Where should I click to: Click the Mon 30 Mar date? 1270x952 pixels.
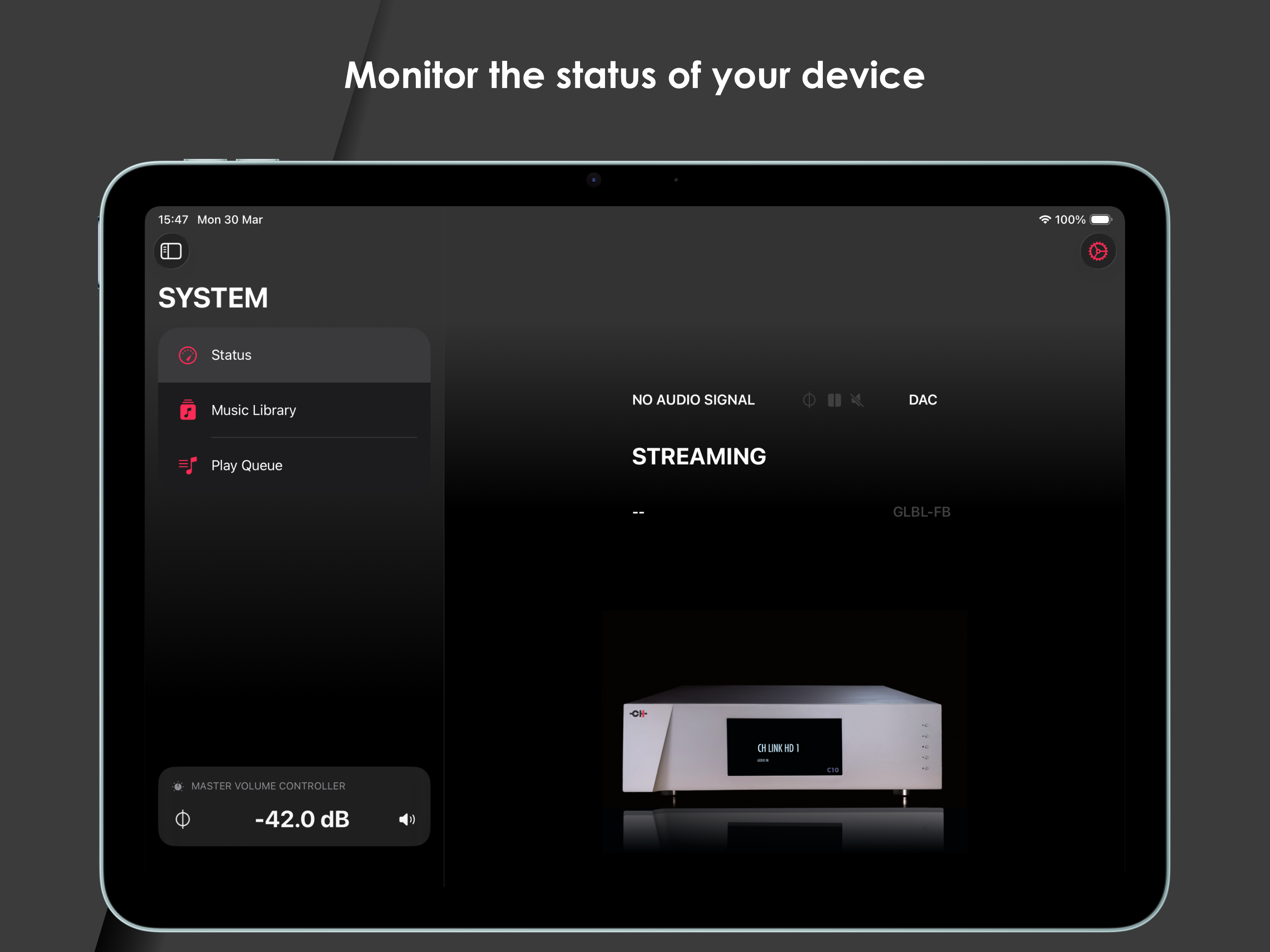click(x=230, y=220)
